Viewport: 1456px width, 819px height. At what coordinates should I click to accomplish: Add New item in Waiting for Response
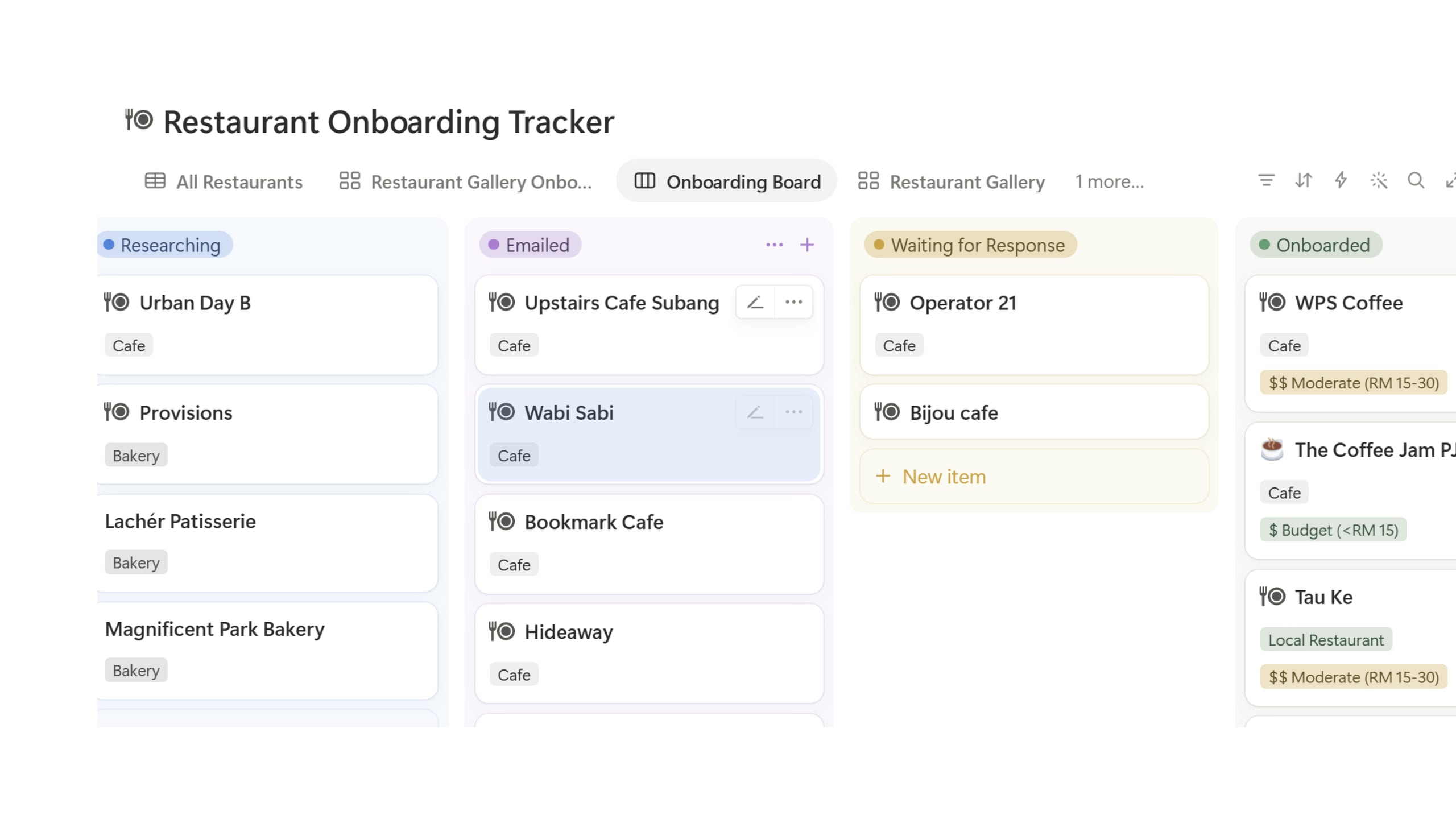1034,477
